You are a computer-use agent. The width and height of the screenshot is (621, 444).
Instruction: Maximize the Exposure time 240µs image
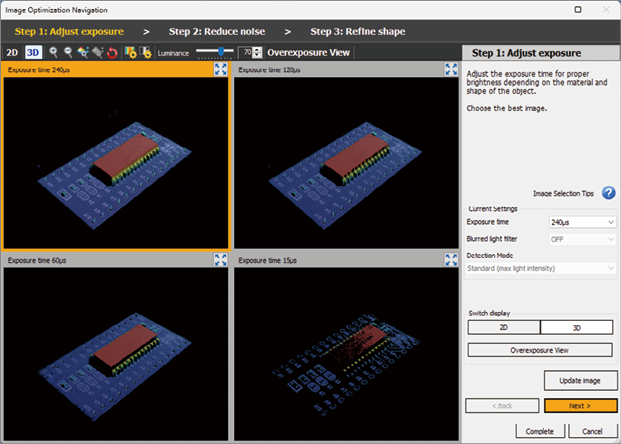[221, 70]
